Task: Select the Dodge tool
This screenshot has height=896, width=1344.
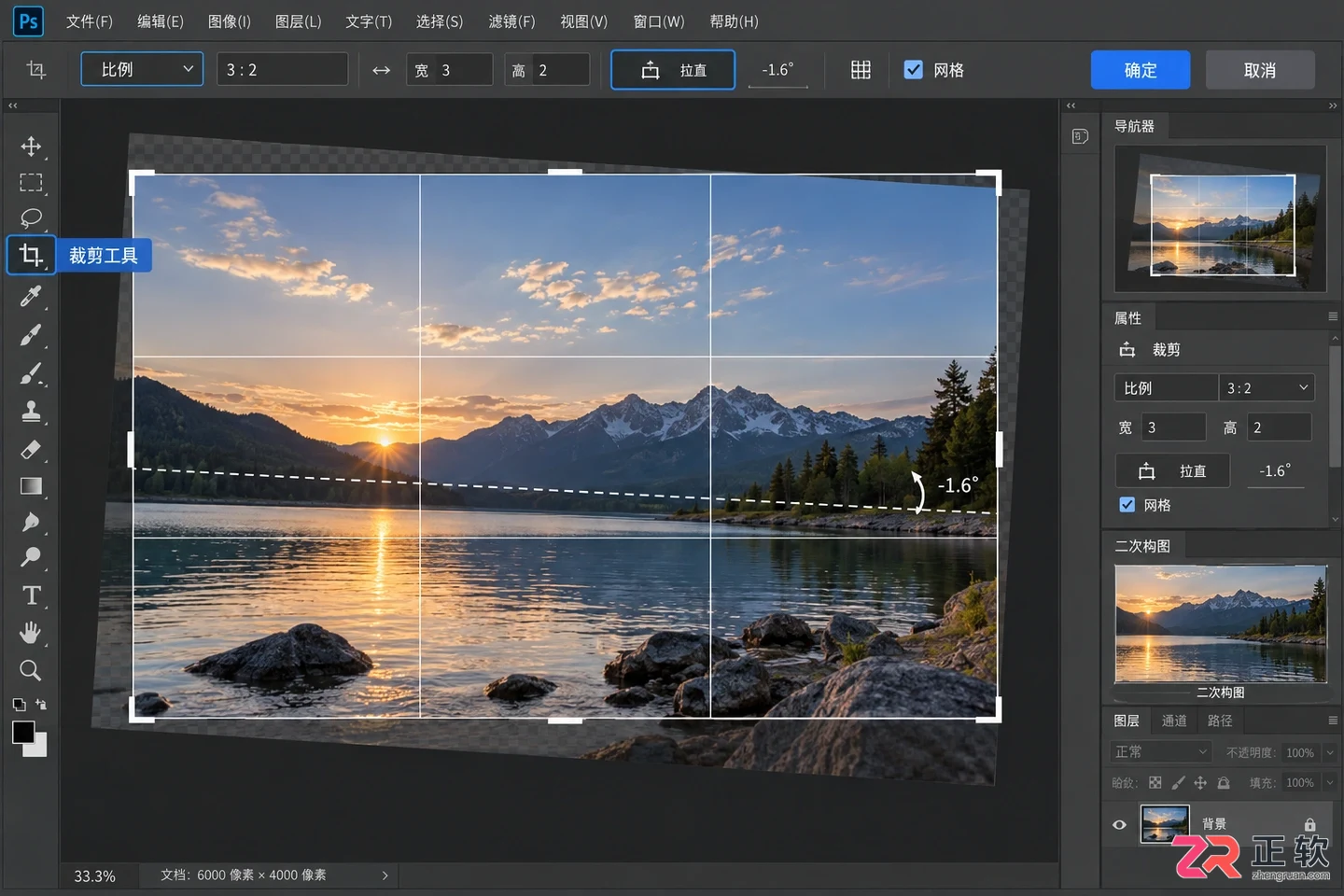Action: (31, 557)
